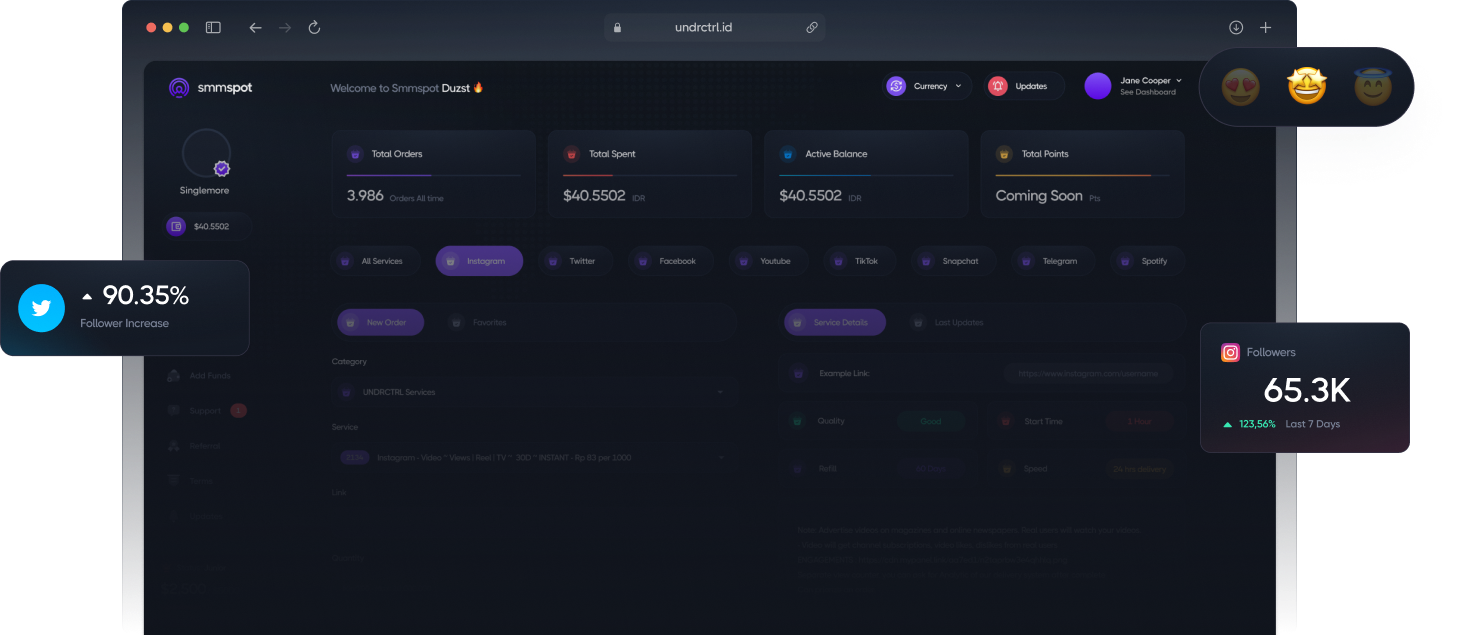Click the browser reload icon
The width and height of the screenshot is (1465, 635).
314,28
